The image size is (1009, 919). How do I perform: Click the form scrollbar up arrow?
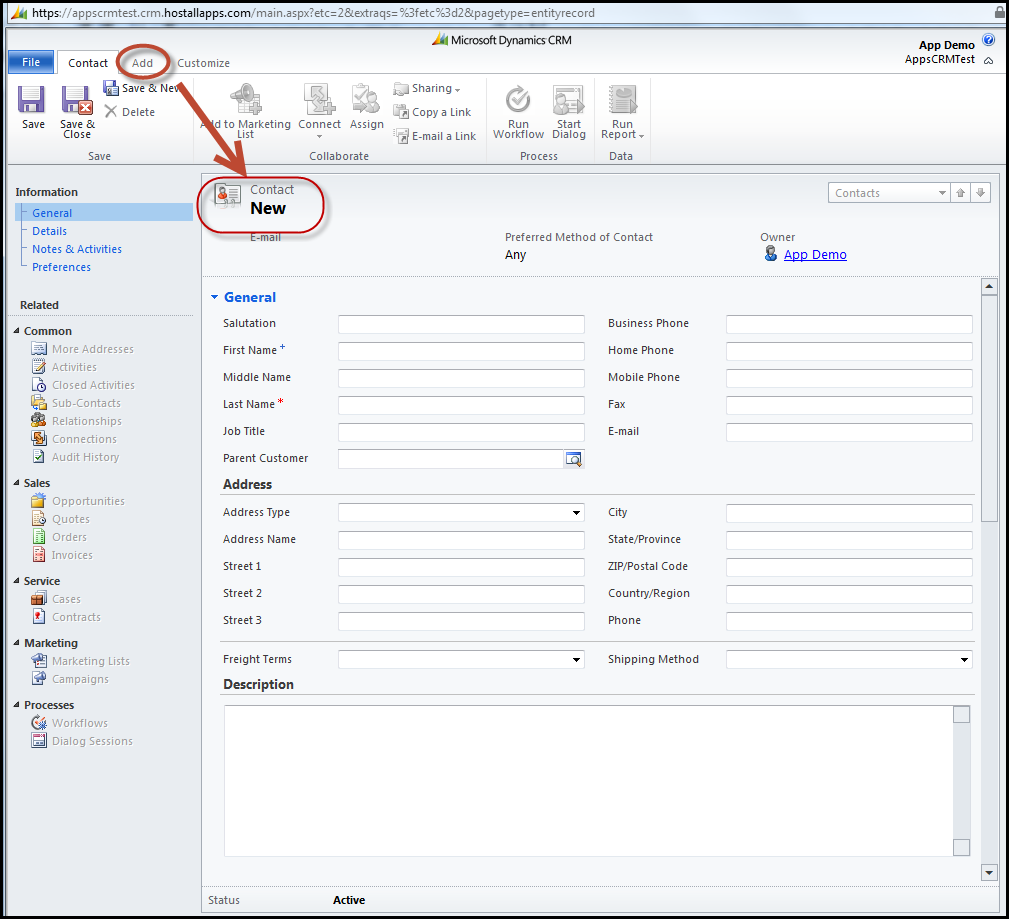tap(989, 286)
